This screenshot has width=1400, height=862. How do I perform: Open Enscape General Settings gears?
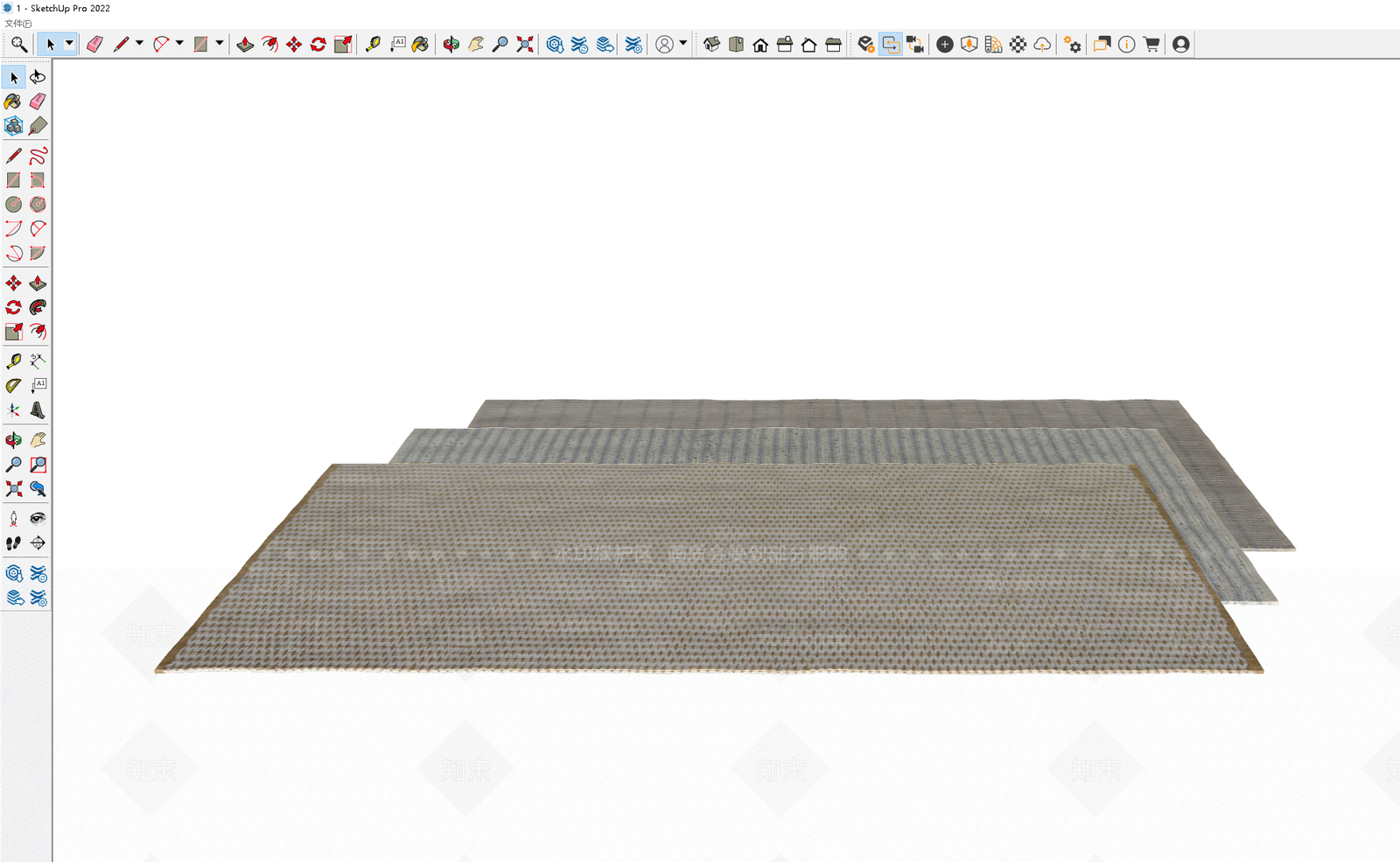tap(1073, 44)
